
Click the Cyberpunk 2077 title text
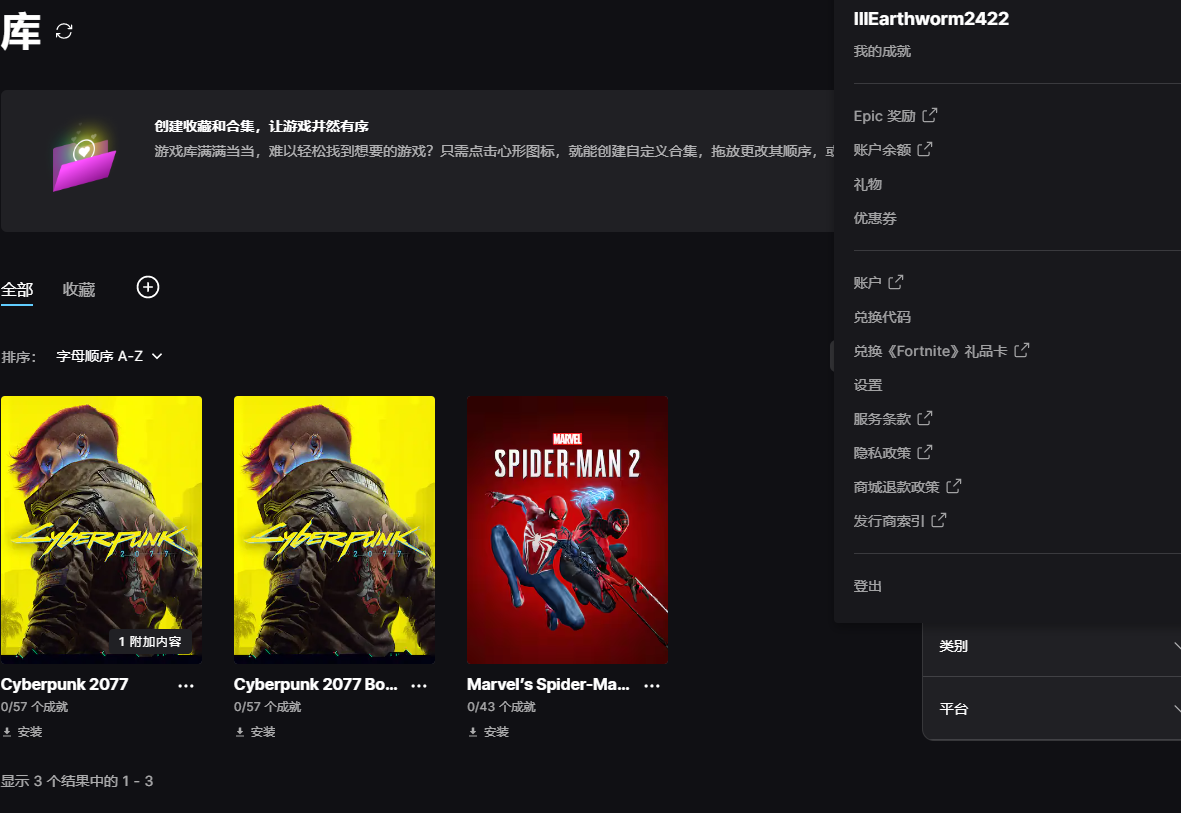point(65,684)
